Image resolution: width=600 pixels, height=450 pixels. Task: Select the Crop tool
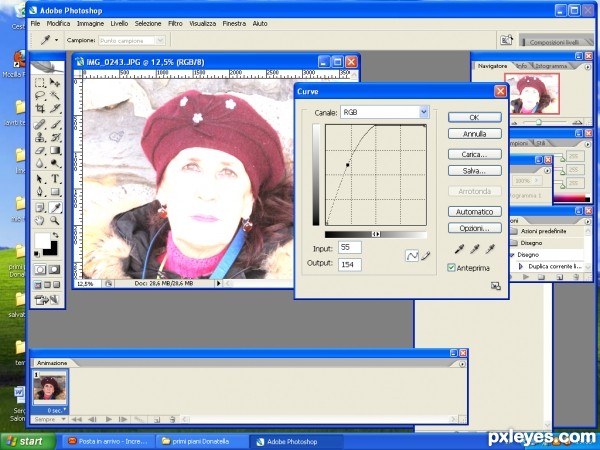coord(40,108)
